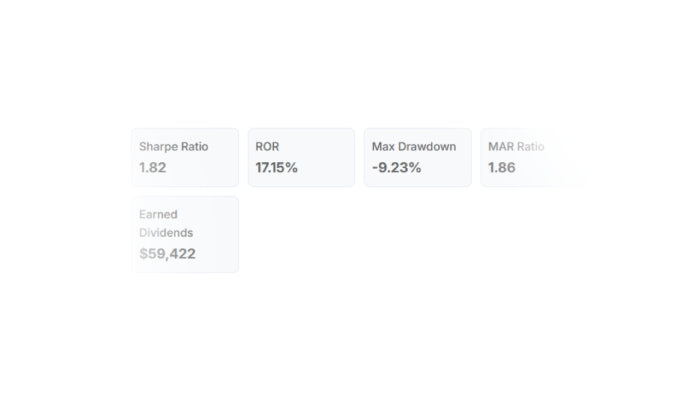Image resolution: width=700 pixels, height=394 pixels.
Task: Click the percent sign after 17.15
Action: pos(291,168)
